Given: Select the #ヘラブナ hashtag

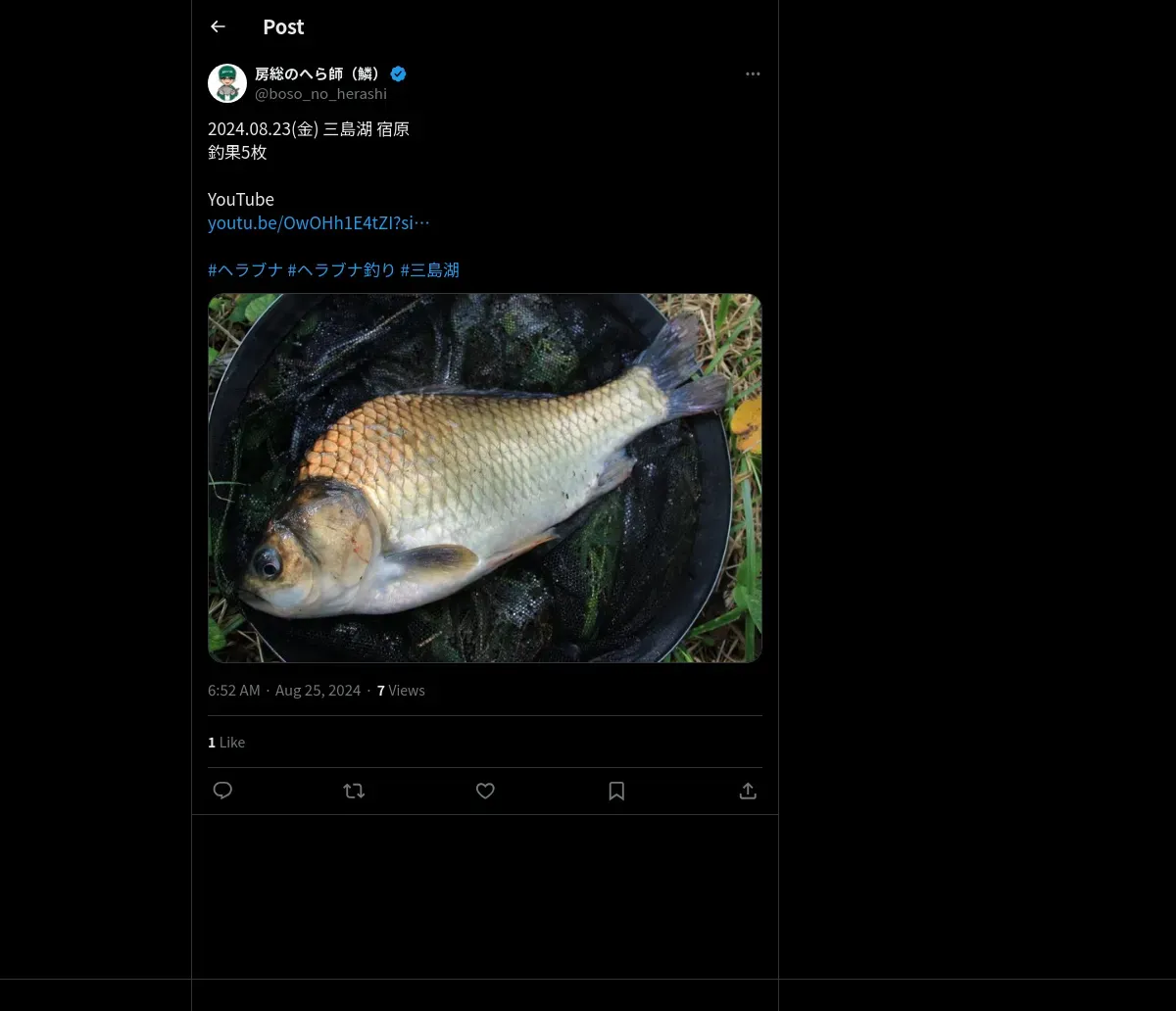Looking at the screenshot, I should click(245, 269).
